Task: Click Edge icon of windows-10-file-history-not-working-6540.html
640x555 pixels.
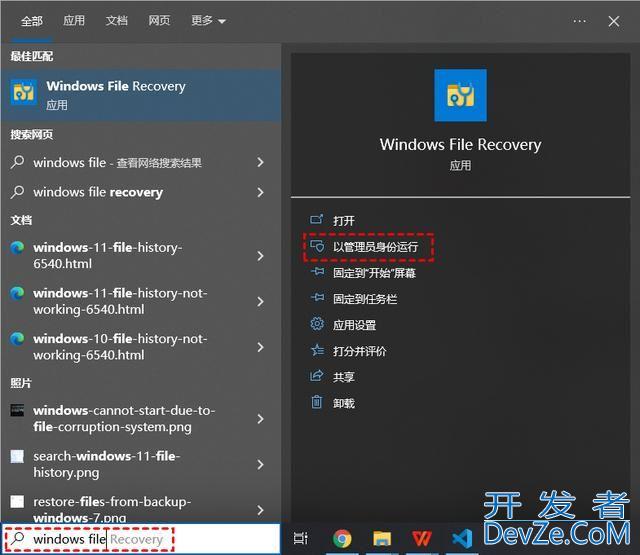Action: (17, 339)
